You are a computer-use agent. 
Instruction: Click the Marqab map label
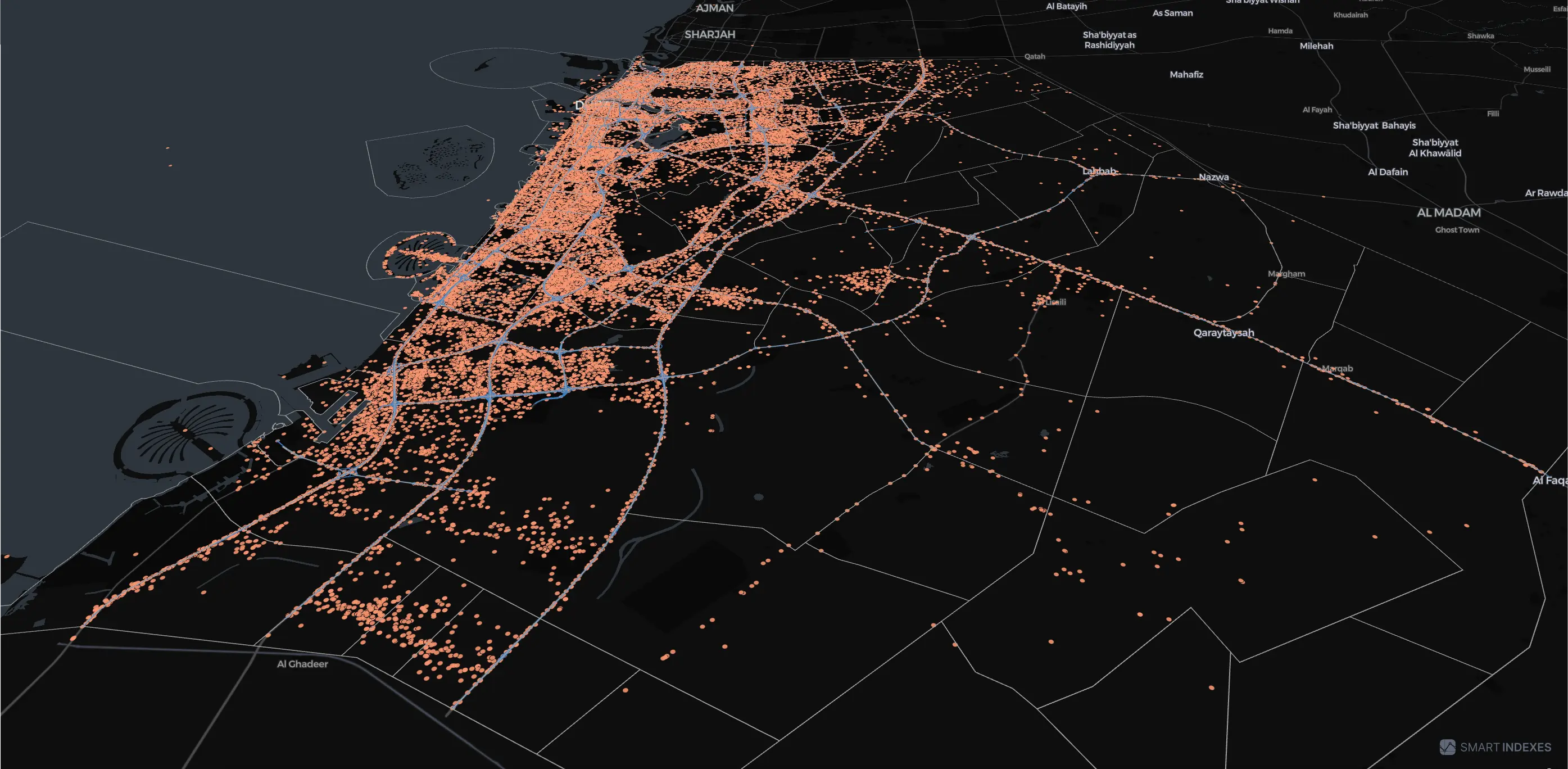[x=1336, y=368]
